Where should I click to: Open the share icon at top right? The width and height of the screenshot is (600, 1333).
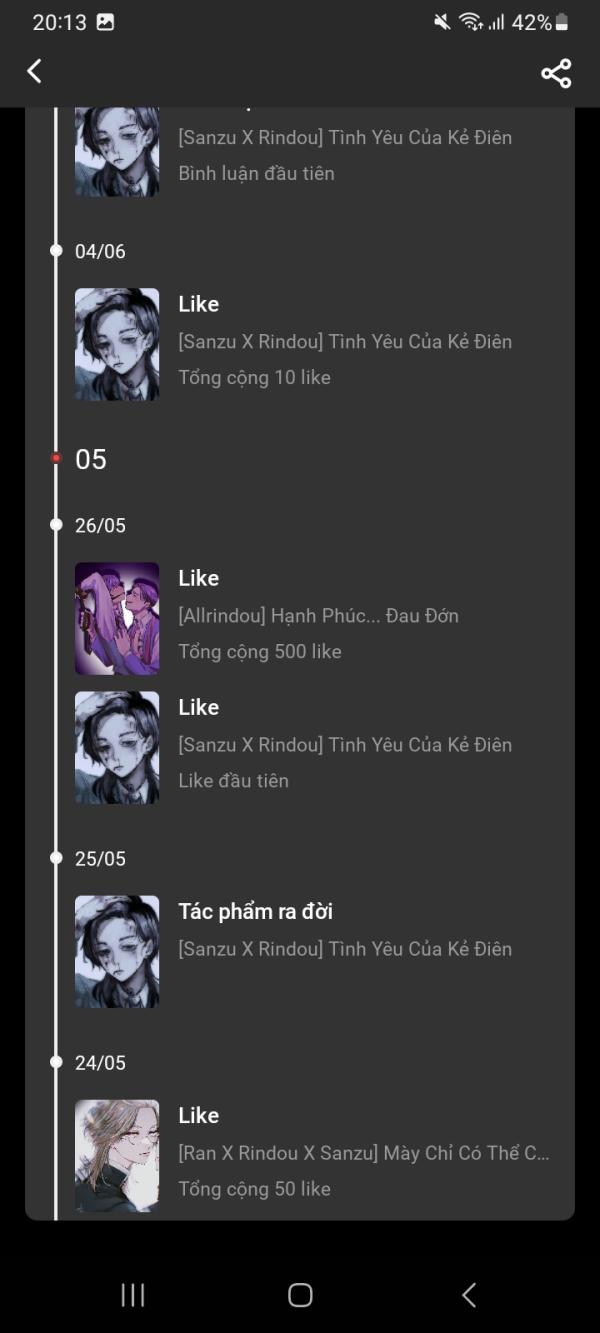pyautogui.click(x=556, y=73)
